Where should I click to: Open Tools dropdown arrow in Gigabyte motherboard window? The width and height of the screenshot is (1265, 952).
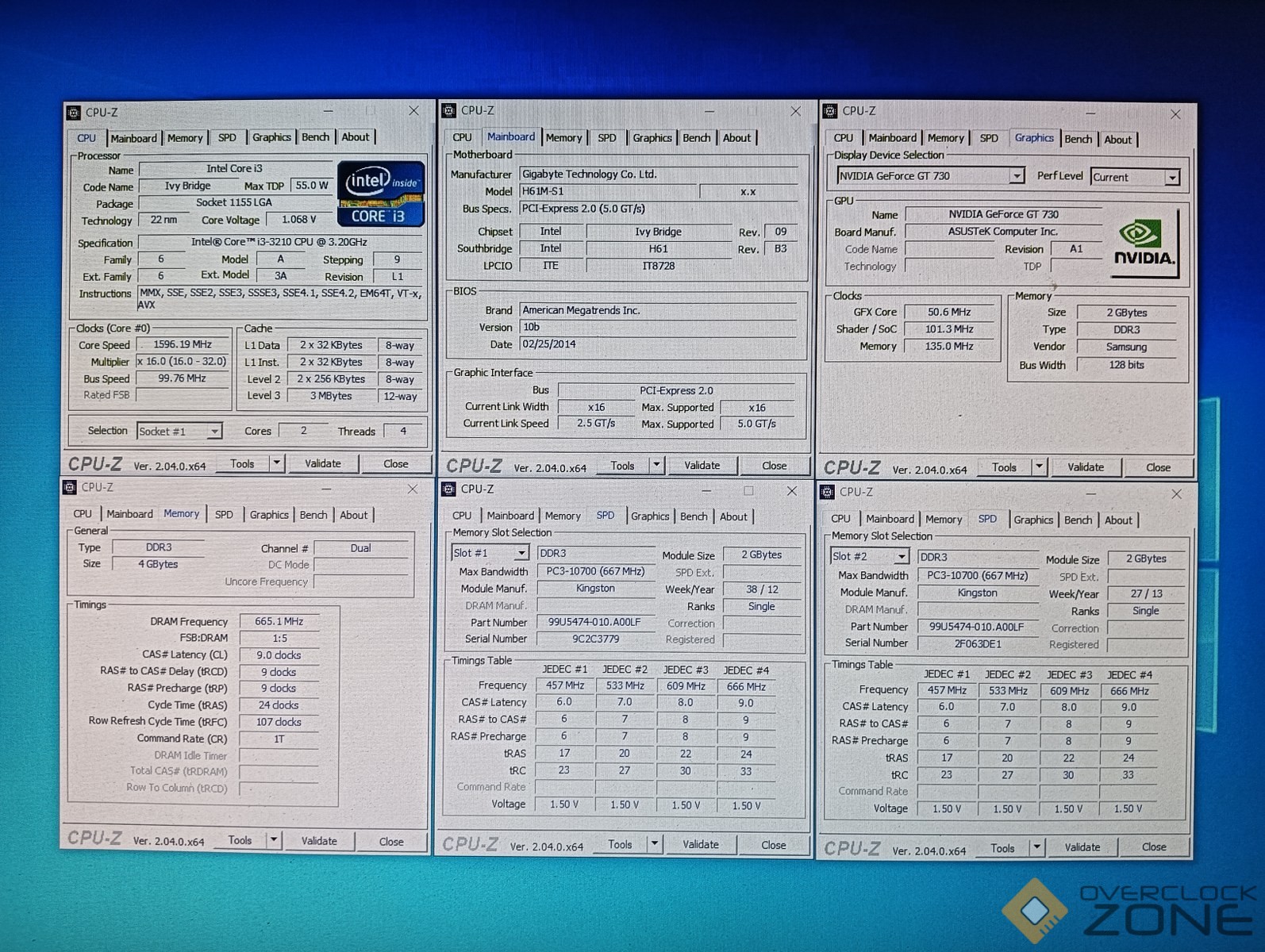point(656,466)
